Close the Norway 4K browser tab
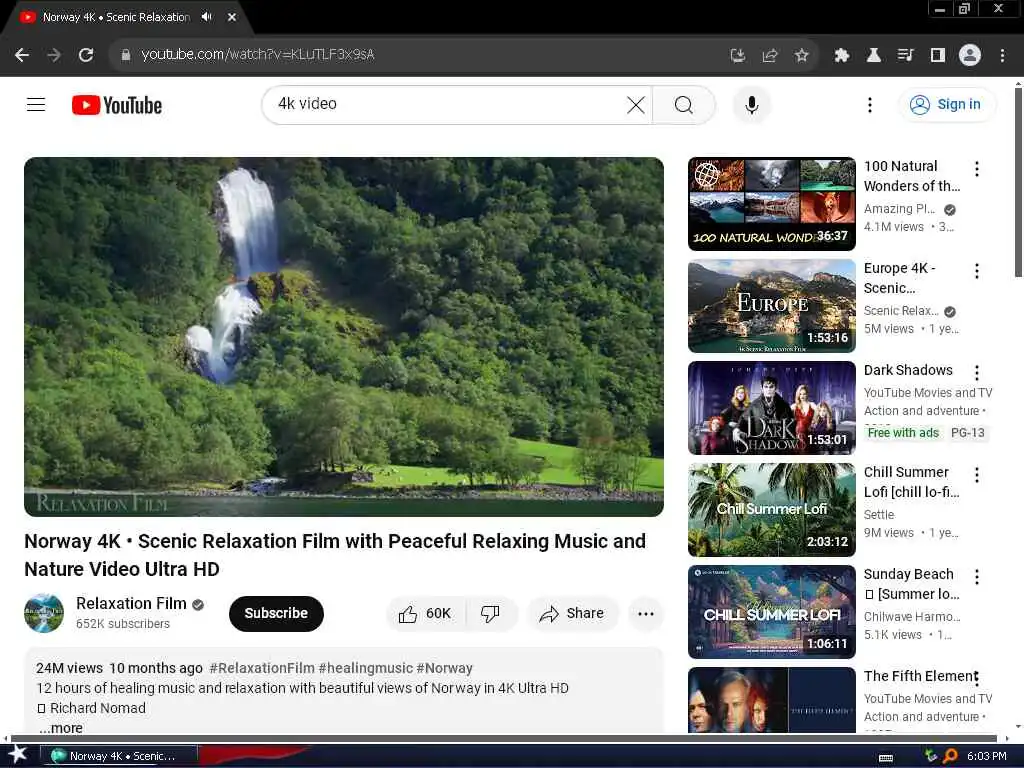The width and height of the screenshot is (1024, 768). (232, 17)
